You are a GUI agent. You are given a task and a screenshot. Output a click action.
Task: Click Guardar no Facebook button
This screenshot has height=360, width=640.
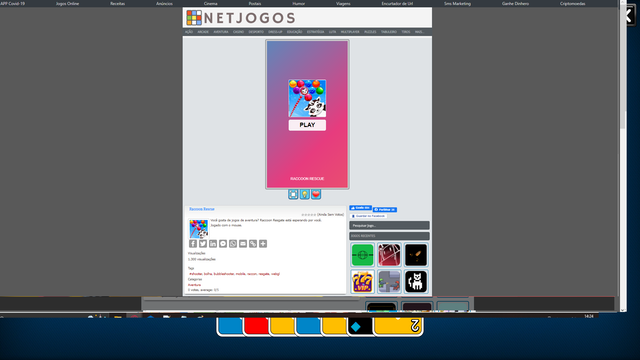tap(369, 216)
